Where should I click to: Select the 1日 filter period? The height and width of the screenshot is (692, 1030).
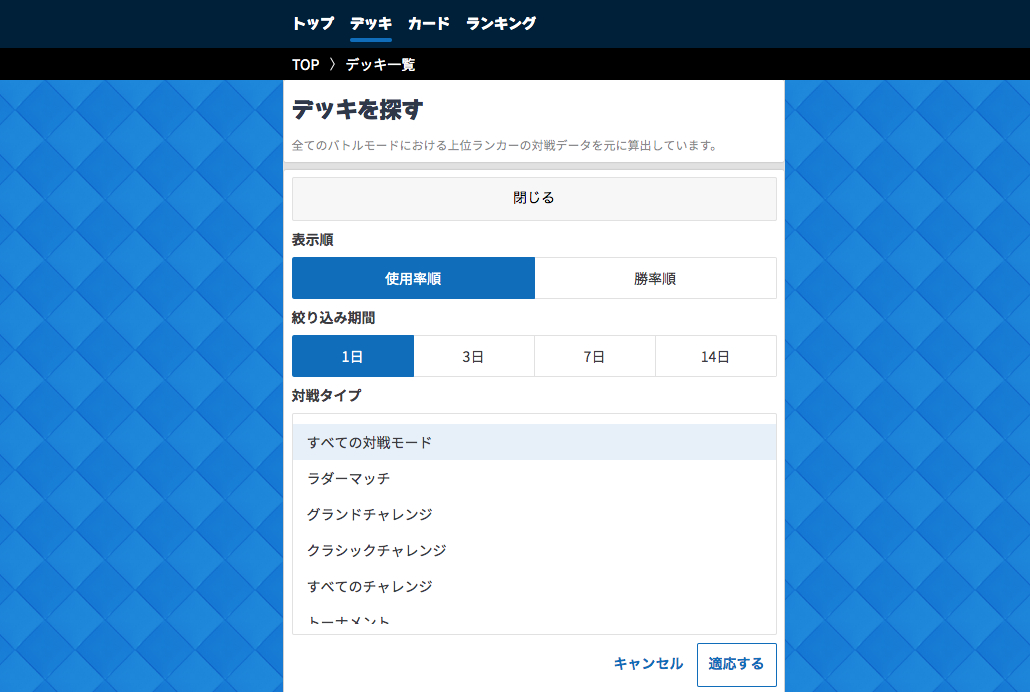[x=352, y=357]
